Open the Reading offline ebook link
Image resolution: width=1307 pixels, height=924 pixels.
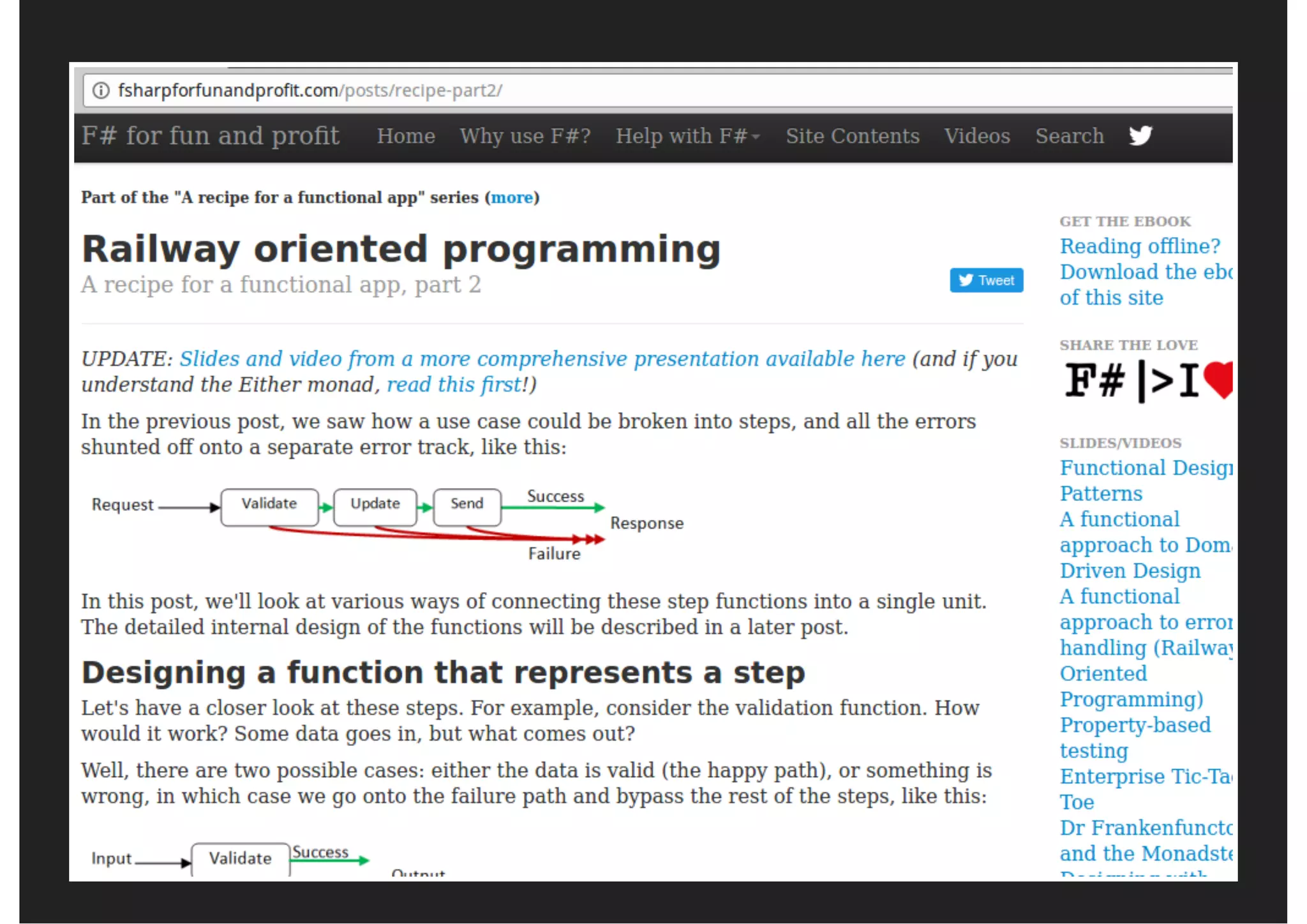click(x=1139, y=246)
